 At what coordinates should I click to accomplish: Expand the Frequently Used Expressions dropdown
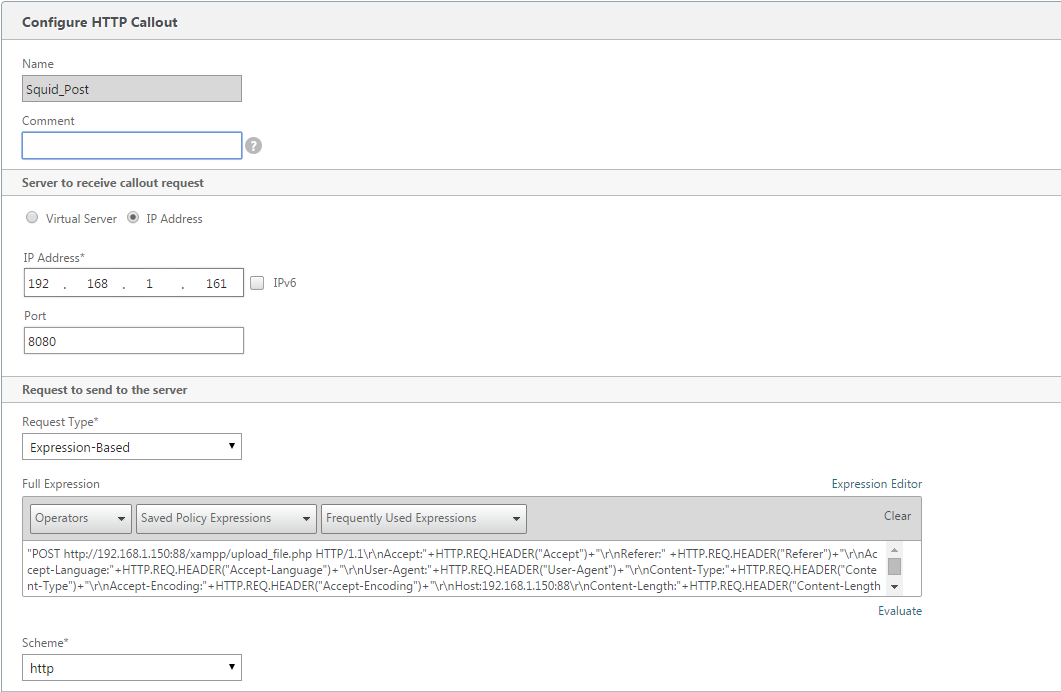click(x=424, y=518)
